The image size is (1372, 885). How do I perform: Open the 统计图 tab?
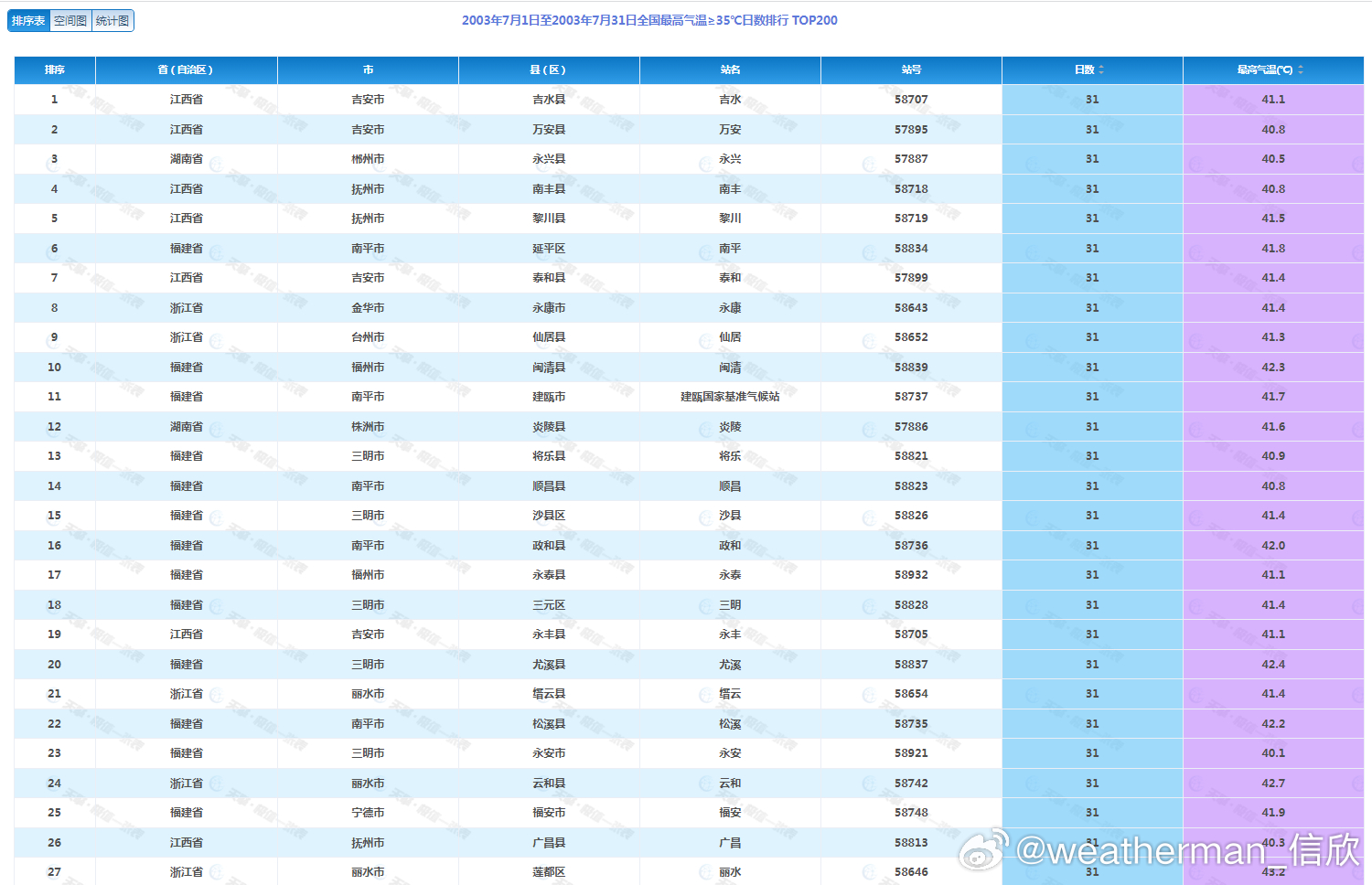(113, 20)
